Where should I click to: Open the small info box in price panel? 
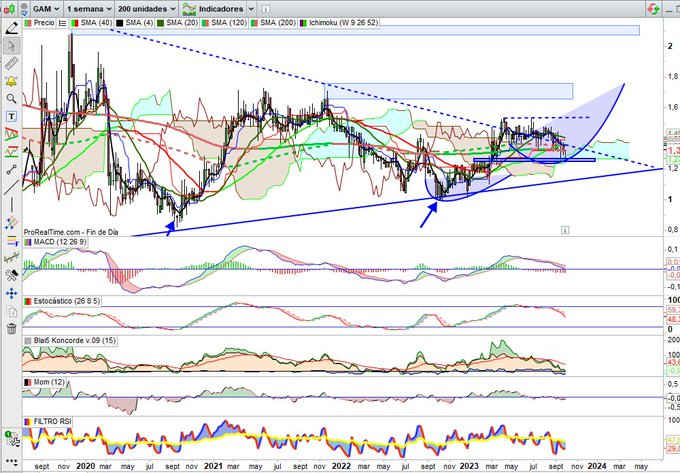point(565,230)
